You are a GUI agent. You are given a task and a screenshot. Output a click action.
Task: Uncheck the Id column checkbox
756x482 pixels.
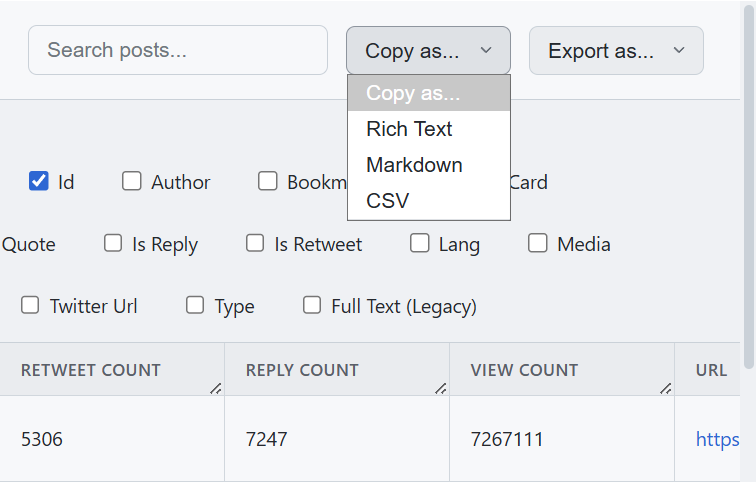coord(39,182)
